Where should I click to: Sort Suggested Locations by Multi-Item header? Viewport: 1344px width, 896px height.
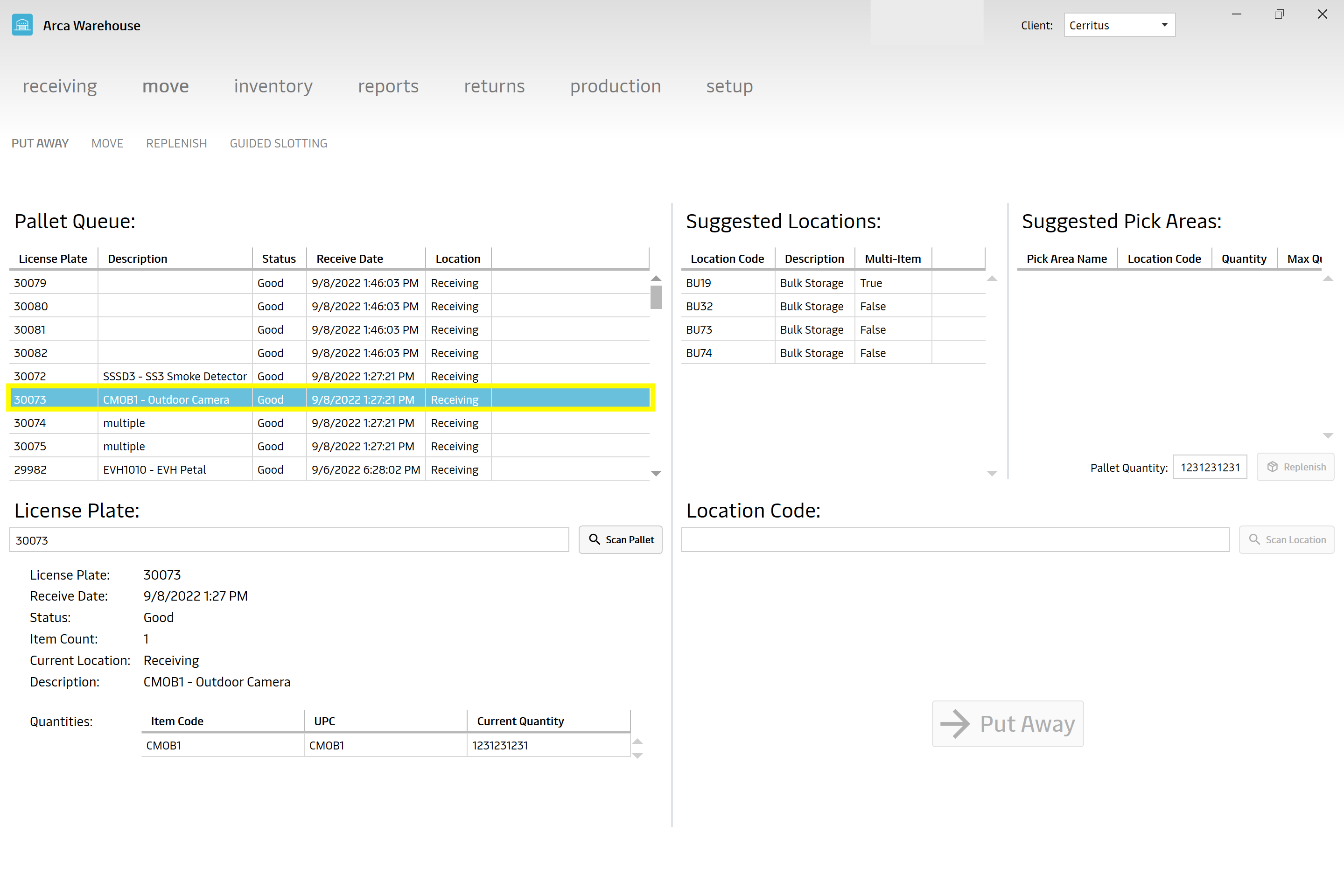click(x=893, y=258)
